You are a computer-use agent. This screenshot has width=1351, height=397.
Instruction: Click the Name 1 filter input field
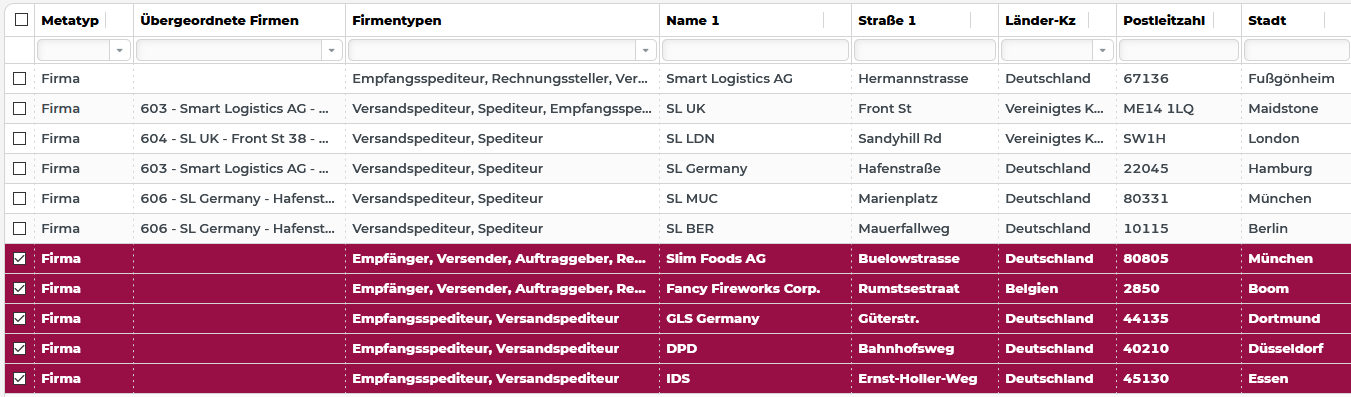tap(755, 50)
